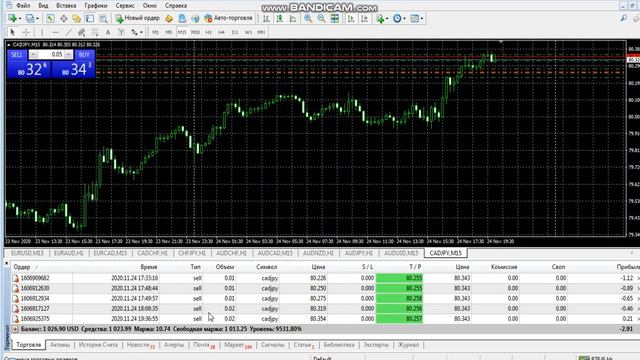Toggle the Terminal panel icon
Image resolution: width=640 pixels, height=360 pixels.
pos(90,18)
